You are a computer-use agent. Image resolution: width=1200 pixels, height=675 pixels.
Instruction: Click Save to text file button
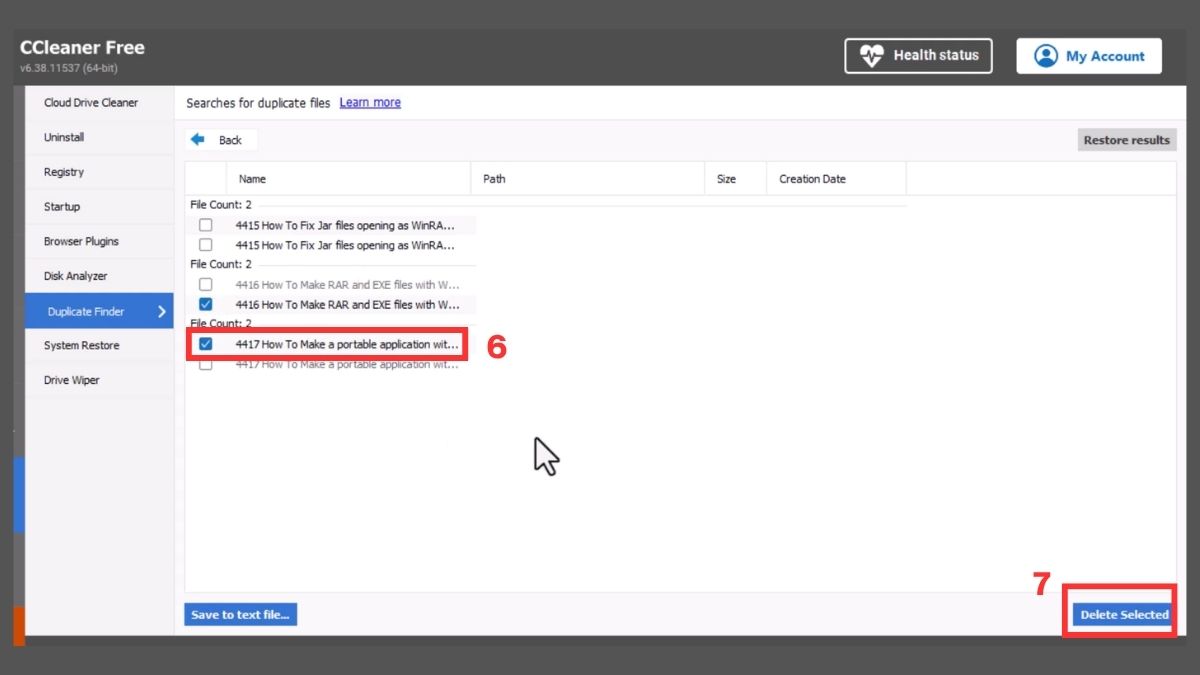pos(240,615)
